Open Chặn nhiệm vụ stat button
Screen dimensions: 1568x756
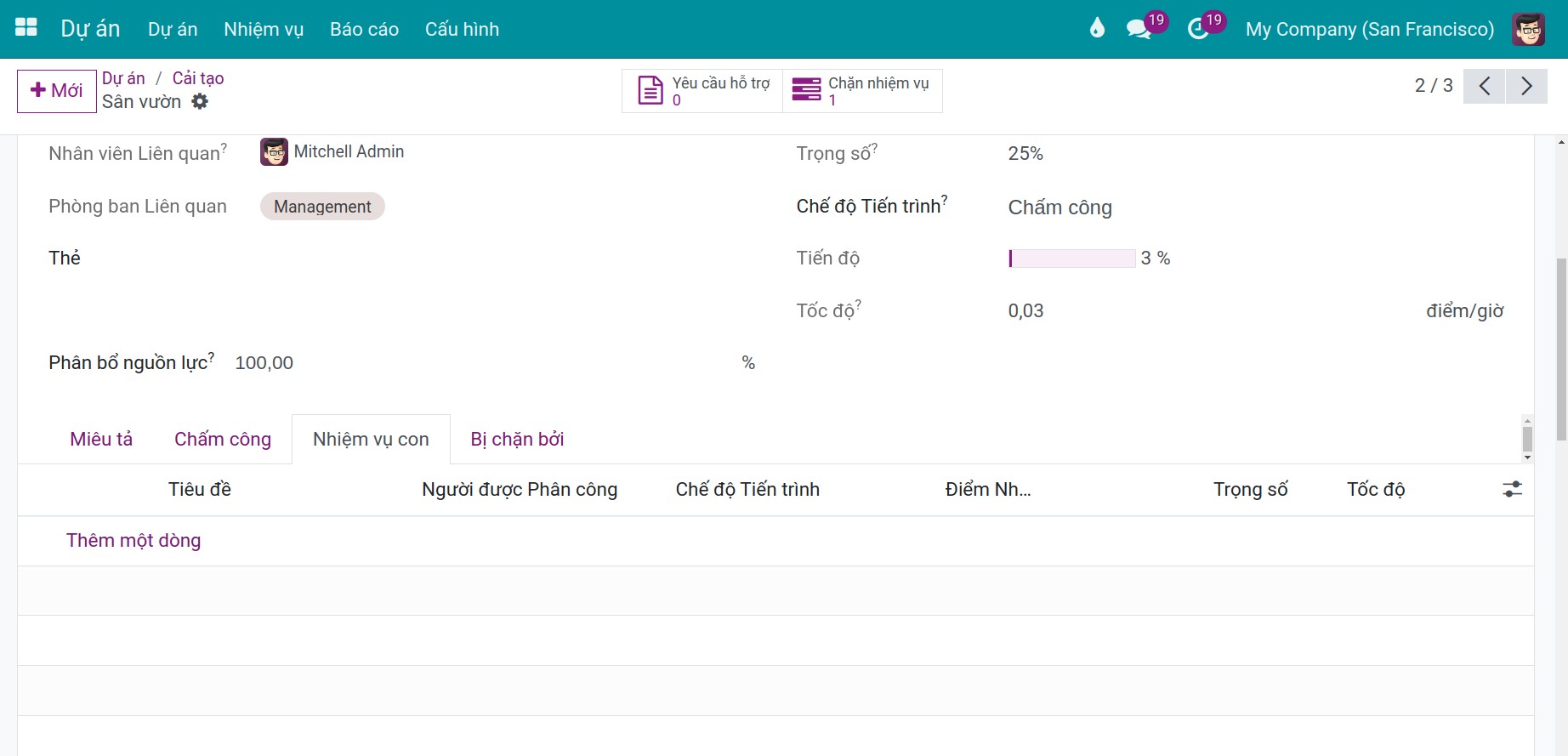[x=861, y=91]
